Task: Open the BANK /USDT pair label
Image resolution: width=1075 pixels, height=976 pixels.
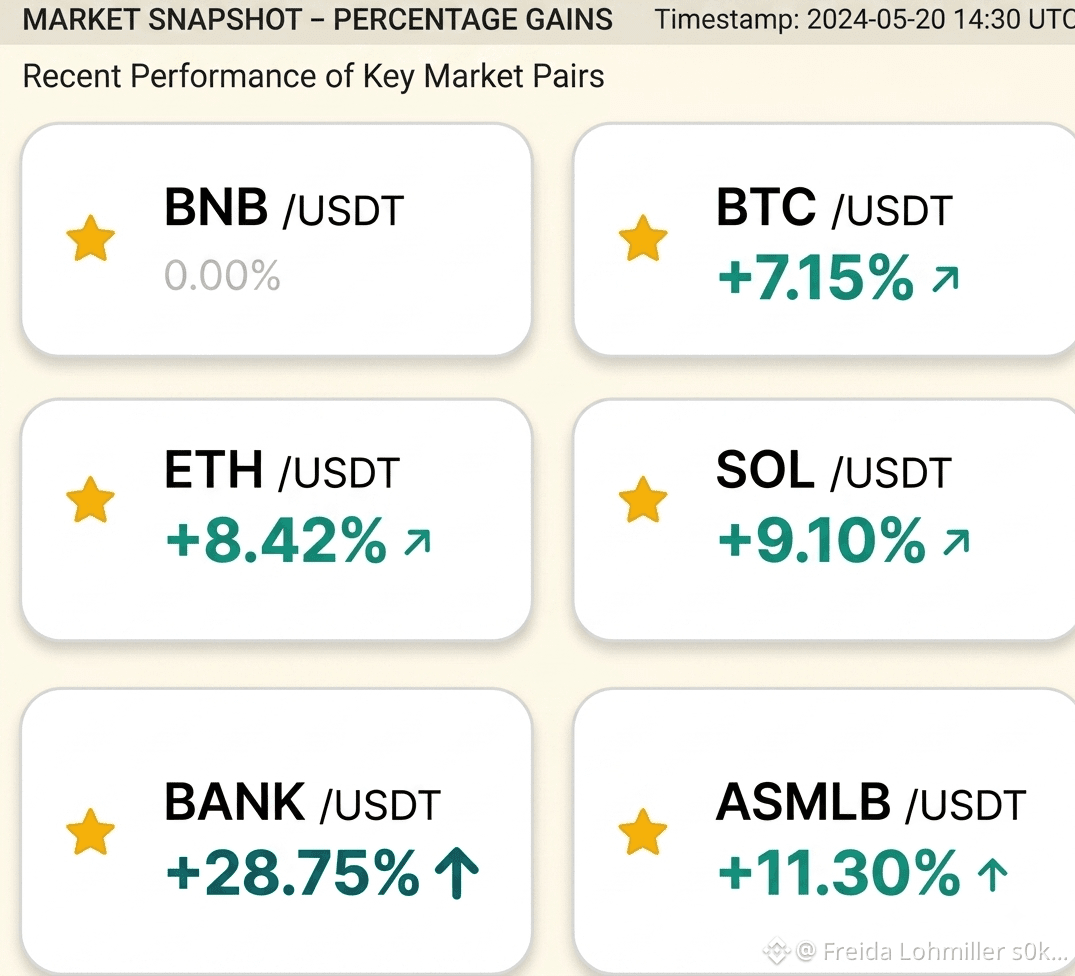Action: coord(302,802)
